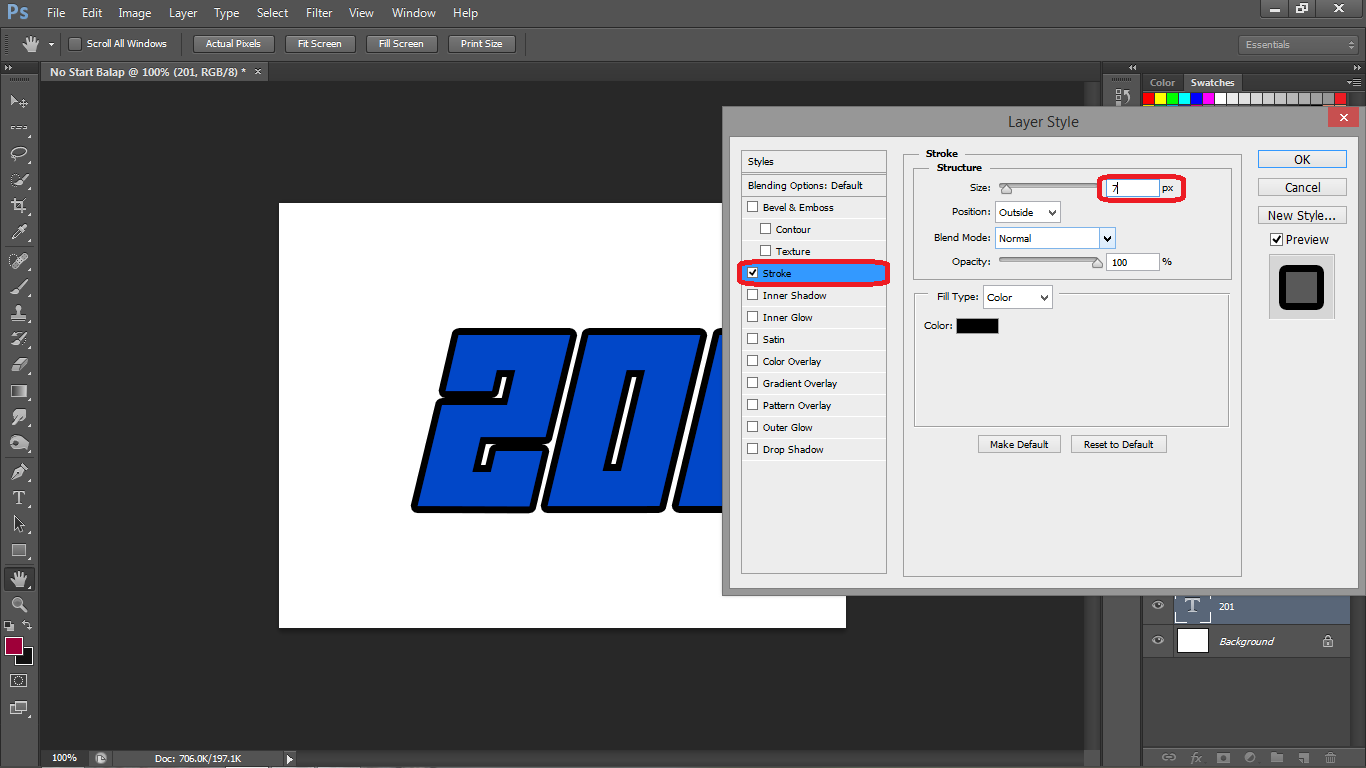
Task: Select the Sponge tool
Action: [19, 443]
